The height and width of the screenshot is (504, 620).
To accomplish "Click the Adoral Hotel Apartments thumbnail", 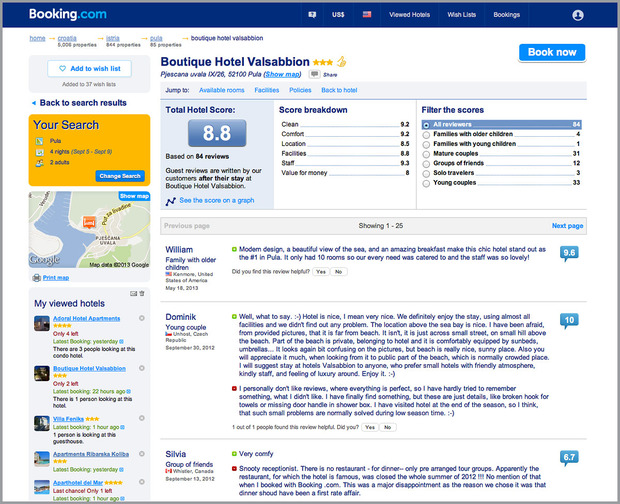I will [x=42, y=323].
